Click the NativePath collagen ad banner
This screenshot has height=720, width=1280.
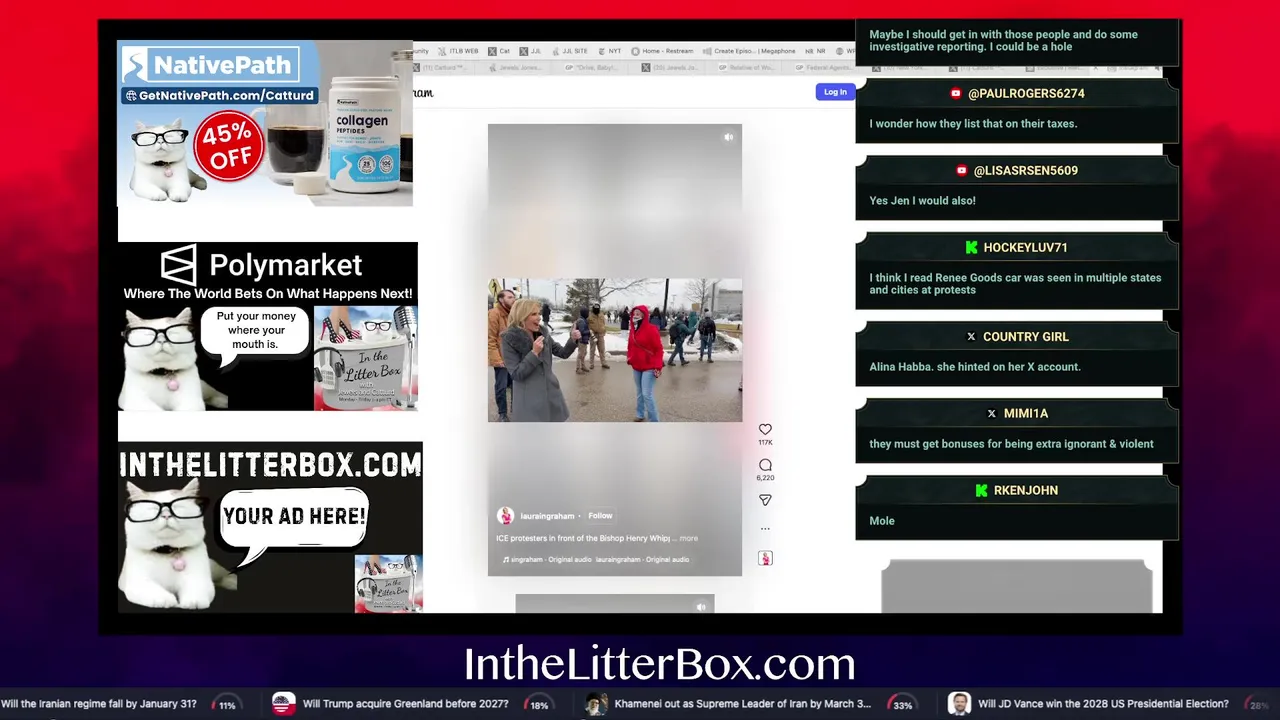coord(265,123)
